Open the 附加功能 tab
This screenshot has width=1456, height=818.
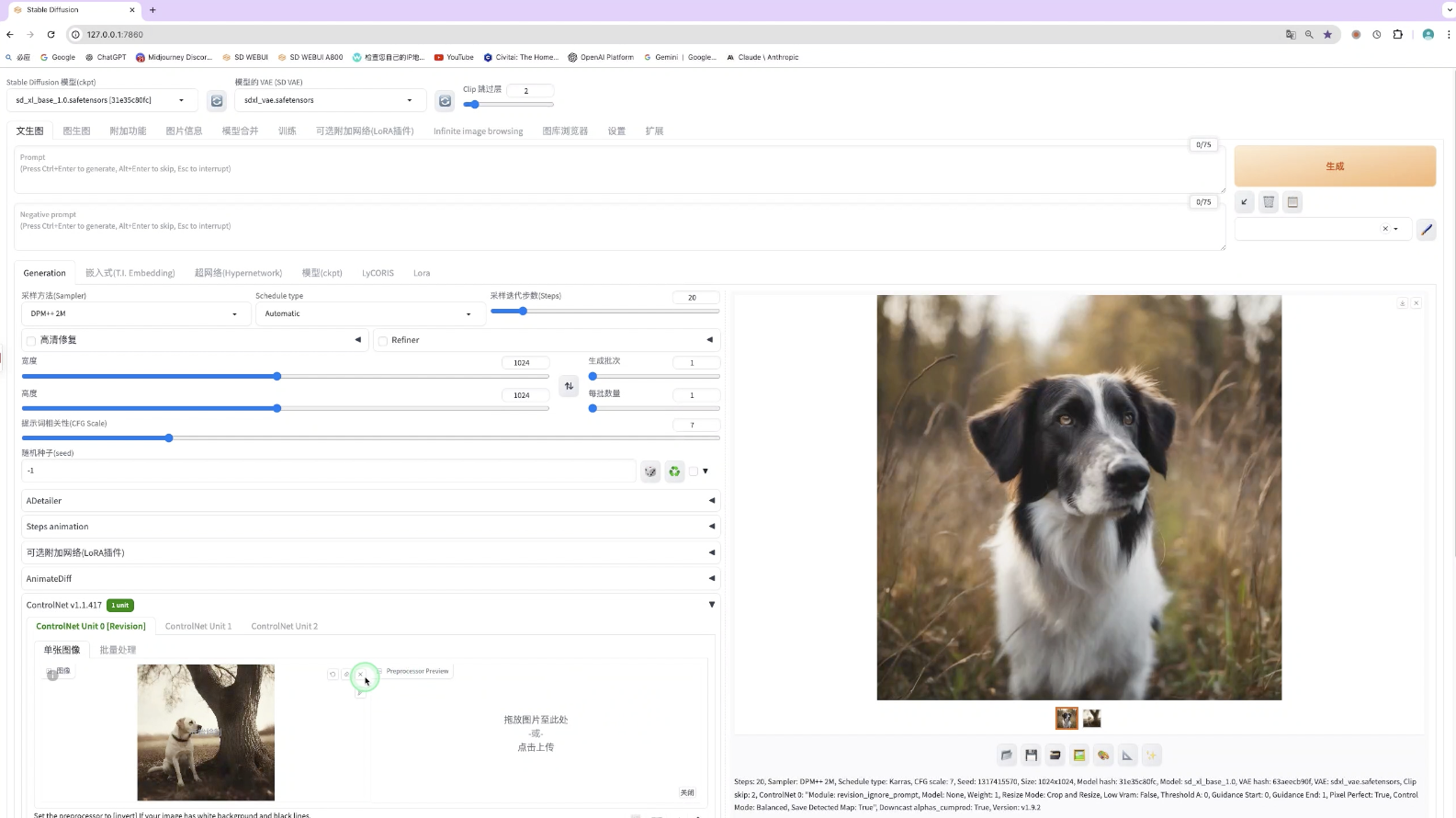click(x=128, y=131)
